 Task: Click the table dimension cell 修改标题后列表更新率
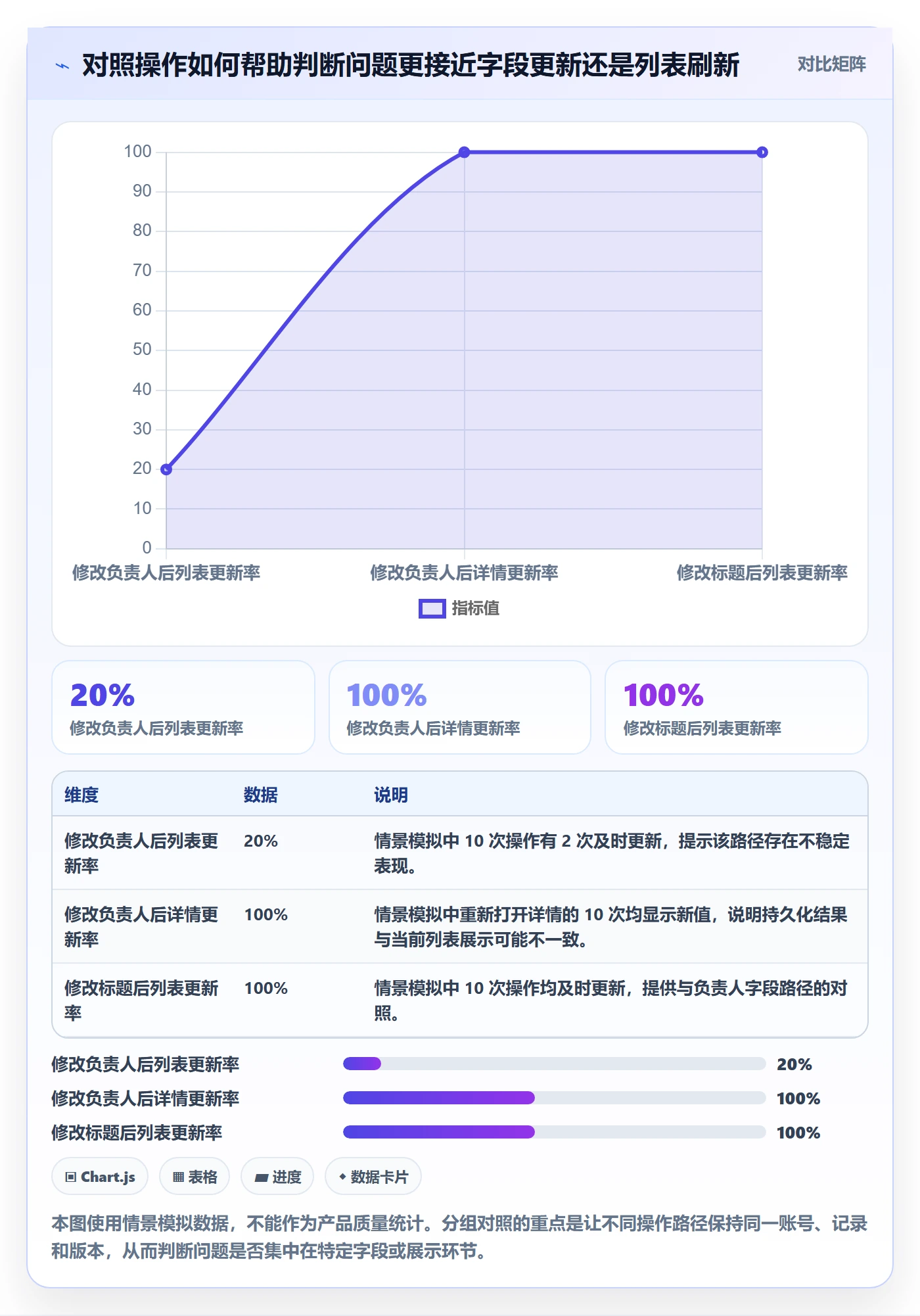[141, 1000]
